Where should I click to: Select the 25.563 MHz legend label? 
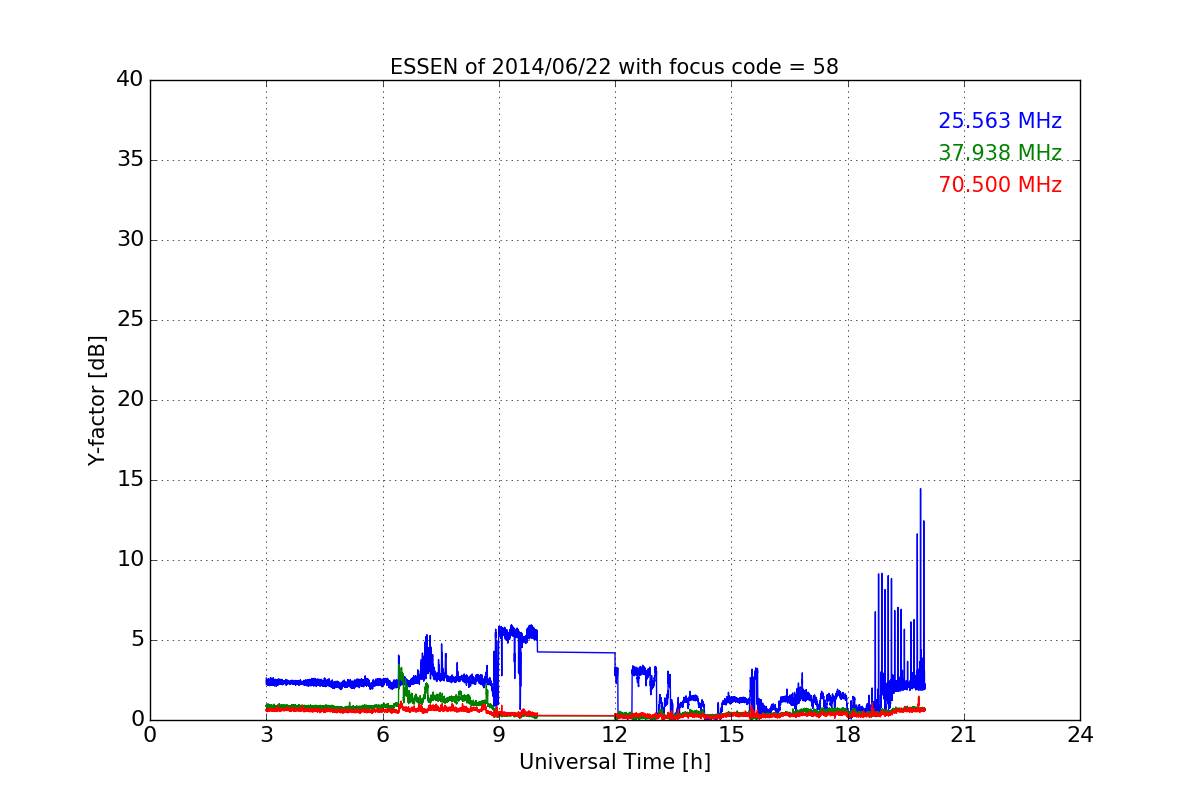tap(1000, 121)
